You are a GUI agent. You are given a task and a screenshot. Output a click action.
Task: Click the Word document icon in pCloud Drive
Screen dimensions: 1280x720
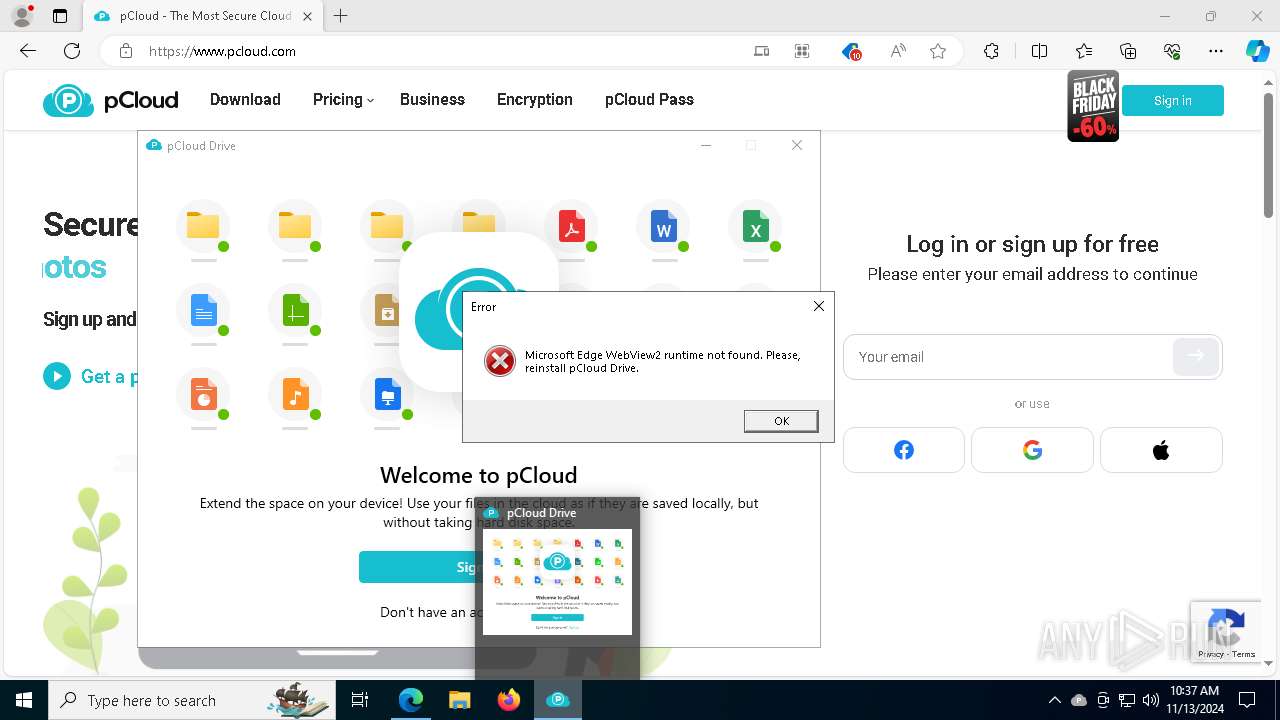pyautogui.click(x=663, y=227)
